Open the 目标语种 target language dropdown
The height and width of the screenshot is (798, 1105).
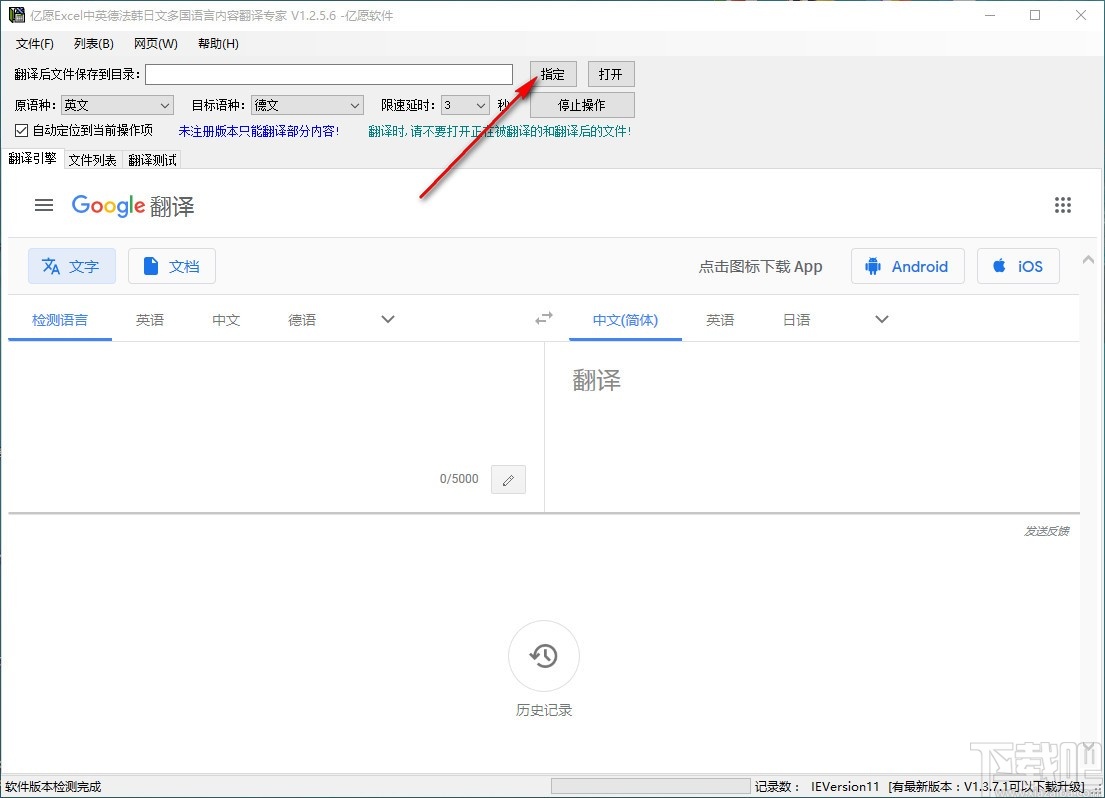click(x=306, y=104)
